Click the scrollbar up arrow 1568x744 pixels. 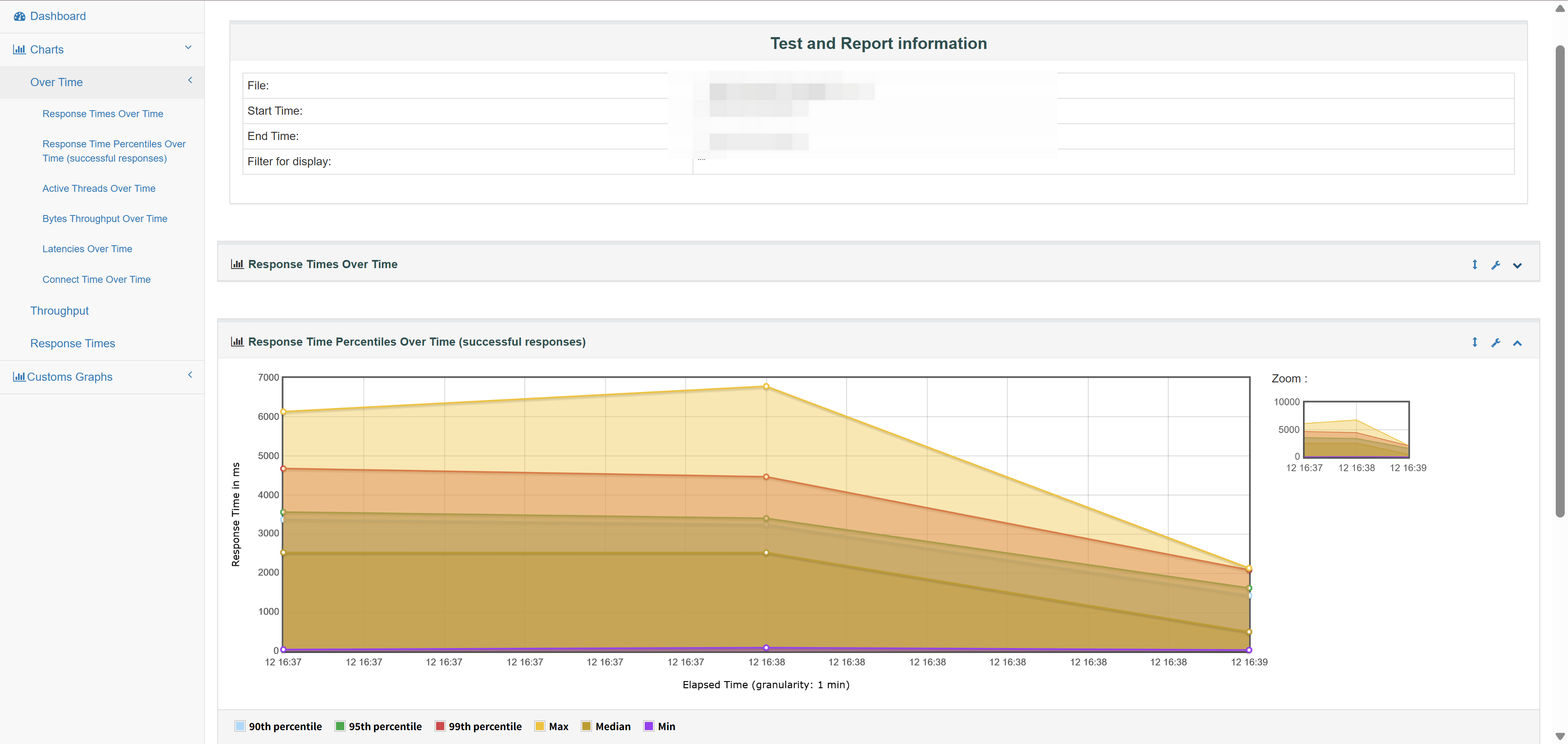(x=1559, y=8)
